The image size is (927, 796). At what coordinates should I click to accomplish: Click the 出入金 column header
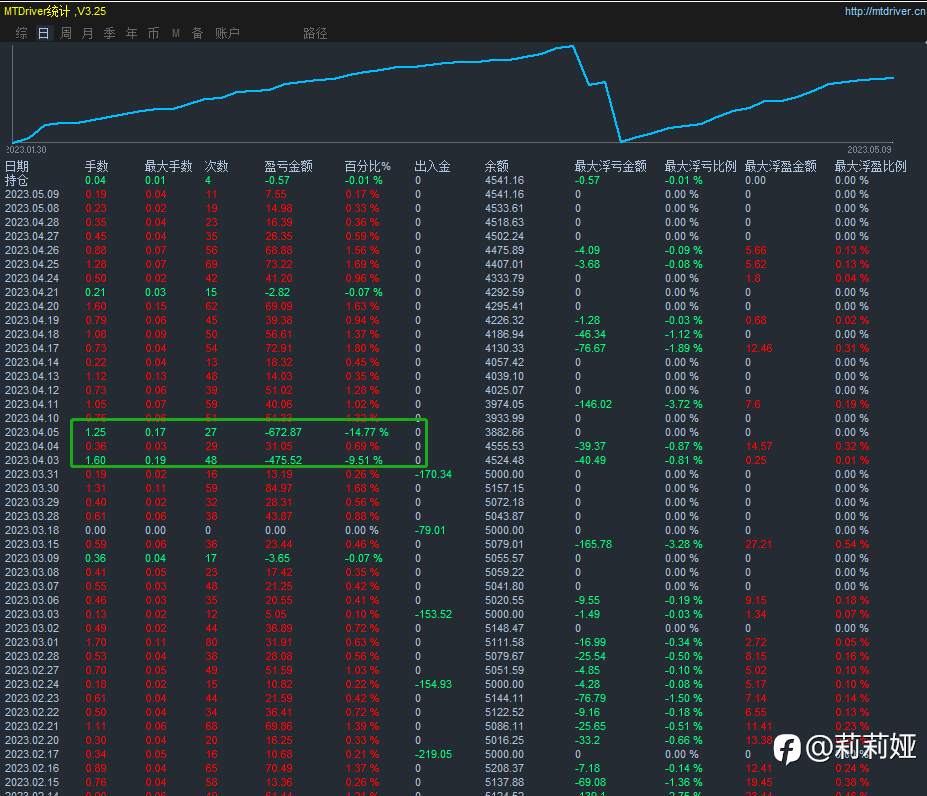click(432, 166)
